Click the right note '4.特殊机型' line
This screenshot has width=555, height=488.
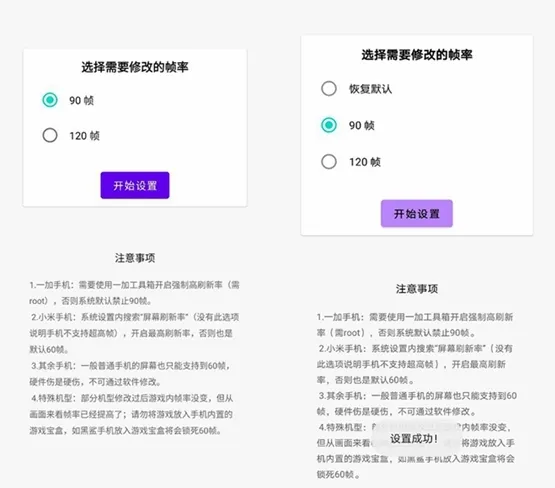click(x=415, y=427)
